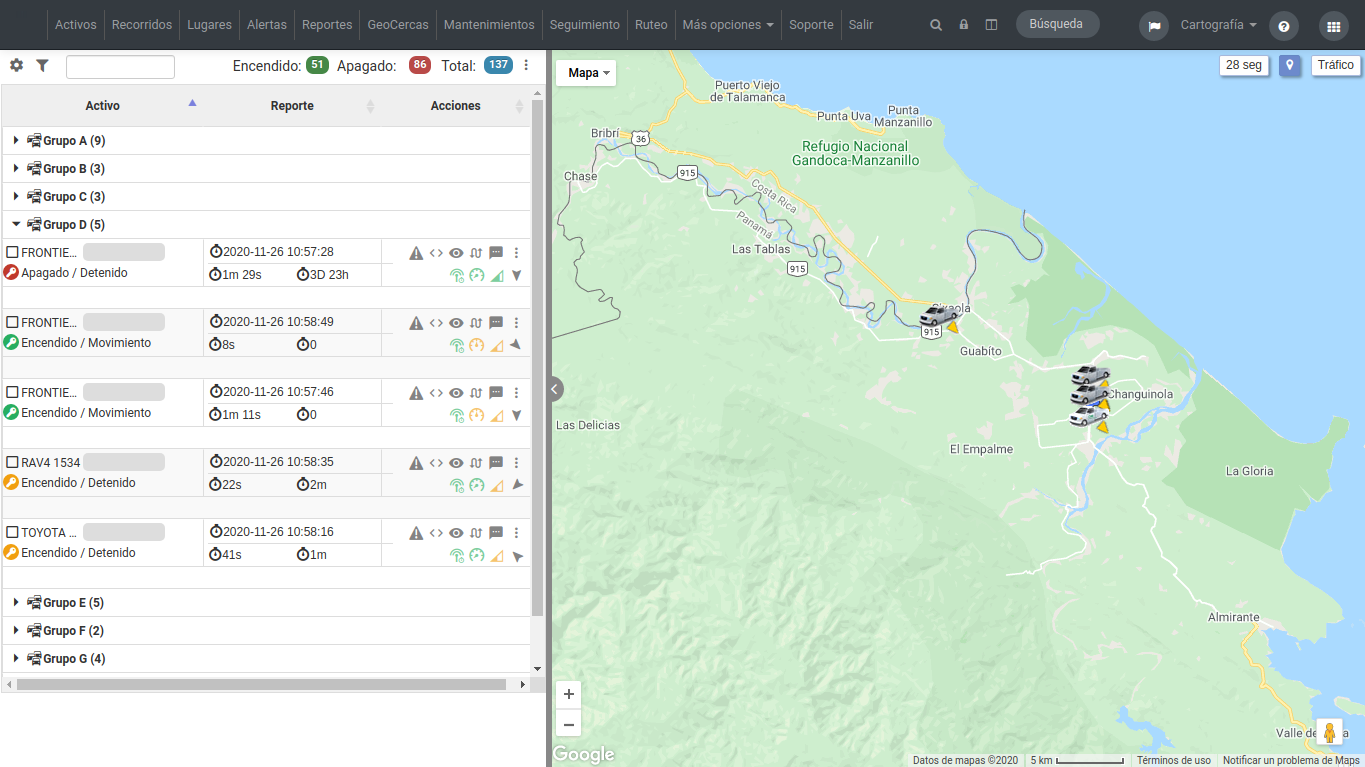Open code brackets icon on RAV4 1534 row
The height and width of the screenshot is (767, 1365).
(436, 463)
